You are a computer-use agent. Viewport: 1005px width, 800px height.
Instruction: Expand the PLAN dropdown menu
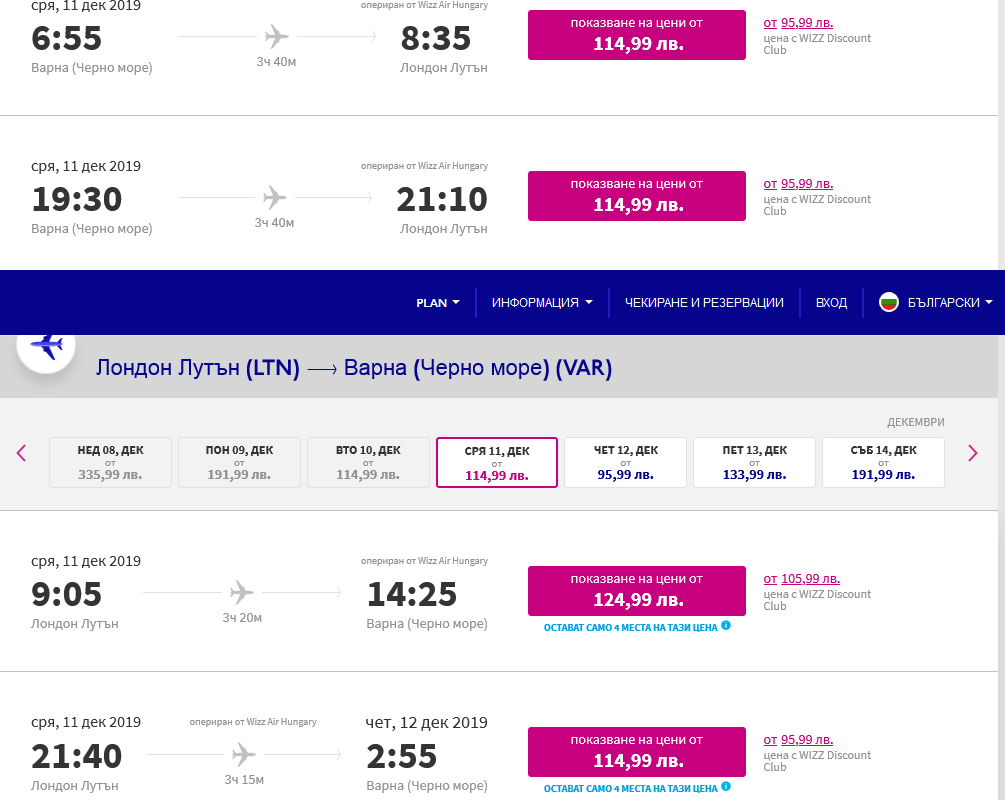(438, 302)
